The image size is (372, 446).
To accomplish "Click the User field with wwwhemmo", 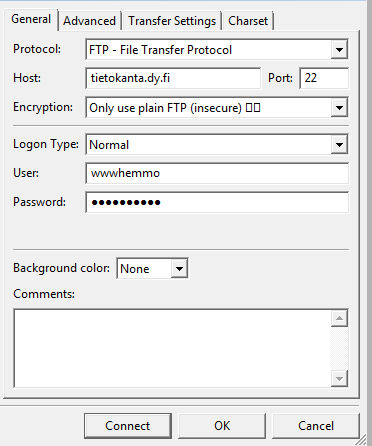I will pyautogui.click(x=217, y=173).
